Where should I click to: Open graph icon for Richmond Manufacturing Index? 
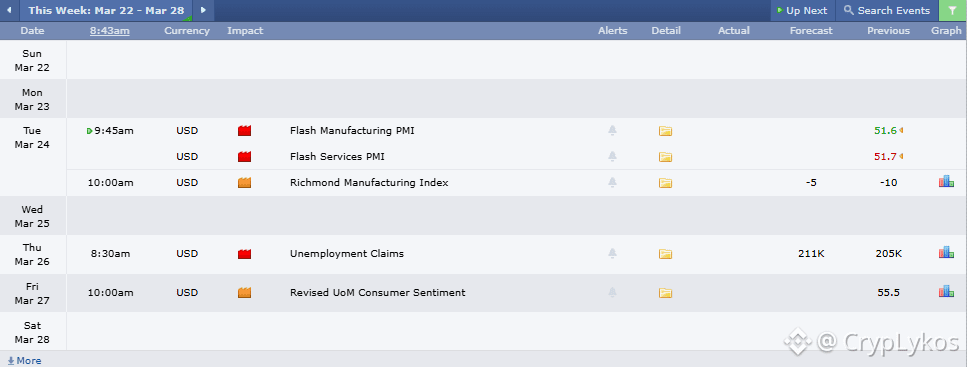[x=946, y=181]
